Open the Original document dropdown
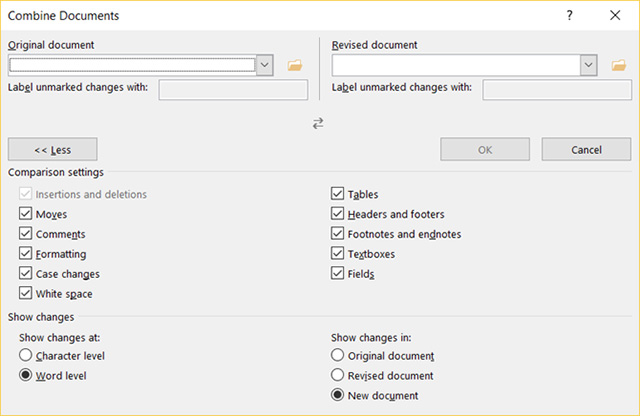 [265, 65]
